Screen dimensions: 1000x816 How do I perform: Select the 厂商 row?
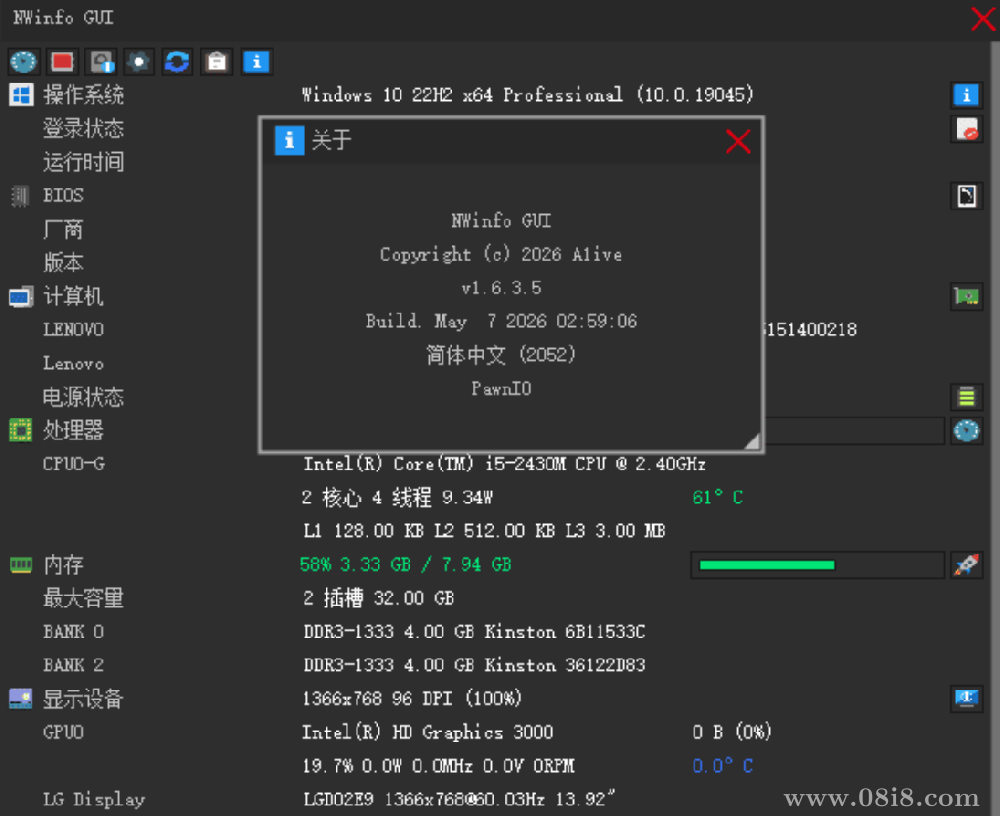tap(63, 229)
